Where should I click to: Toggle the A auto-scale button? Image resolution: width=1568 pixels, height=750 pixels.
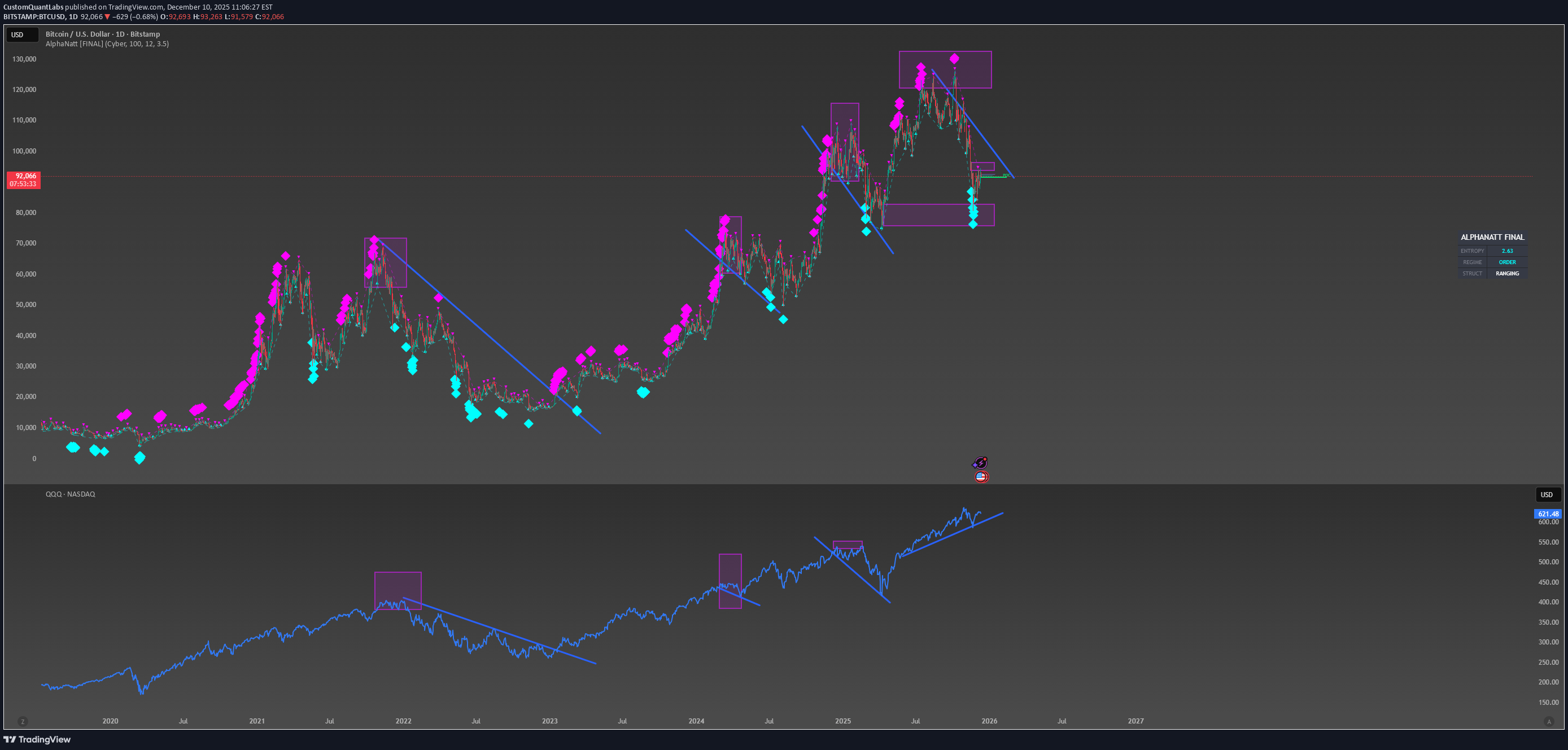tap(1549, 722)
